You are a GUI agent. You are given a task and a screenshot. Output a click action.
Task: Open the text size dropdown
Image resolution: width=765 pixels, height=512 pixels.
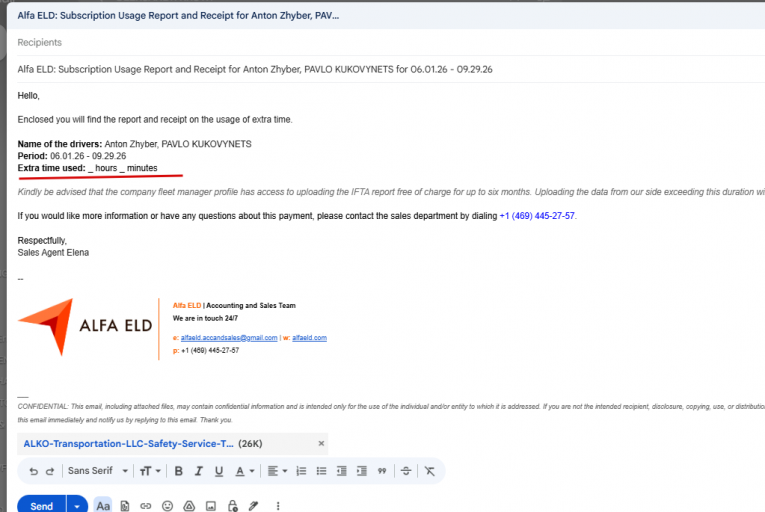click(x=150, y=471)
